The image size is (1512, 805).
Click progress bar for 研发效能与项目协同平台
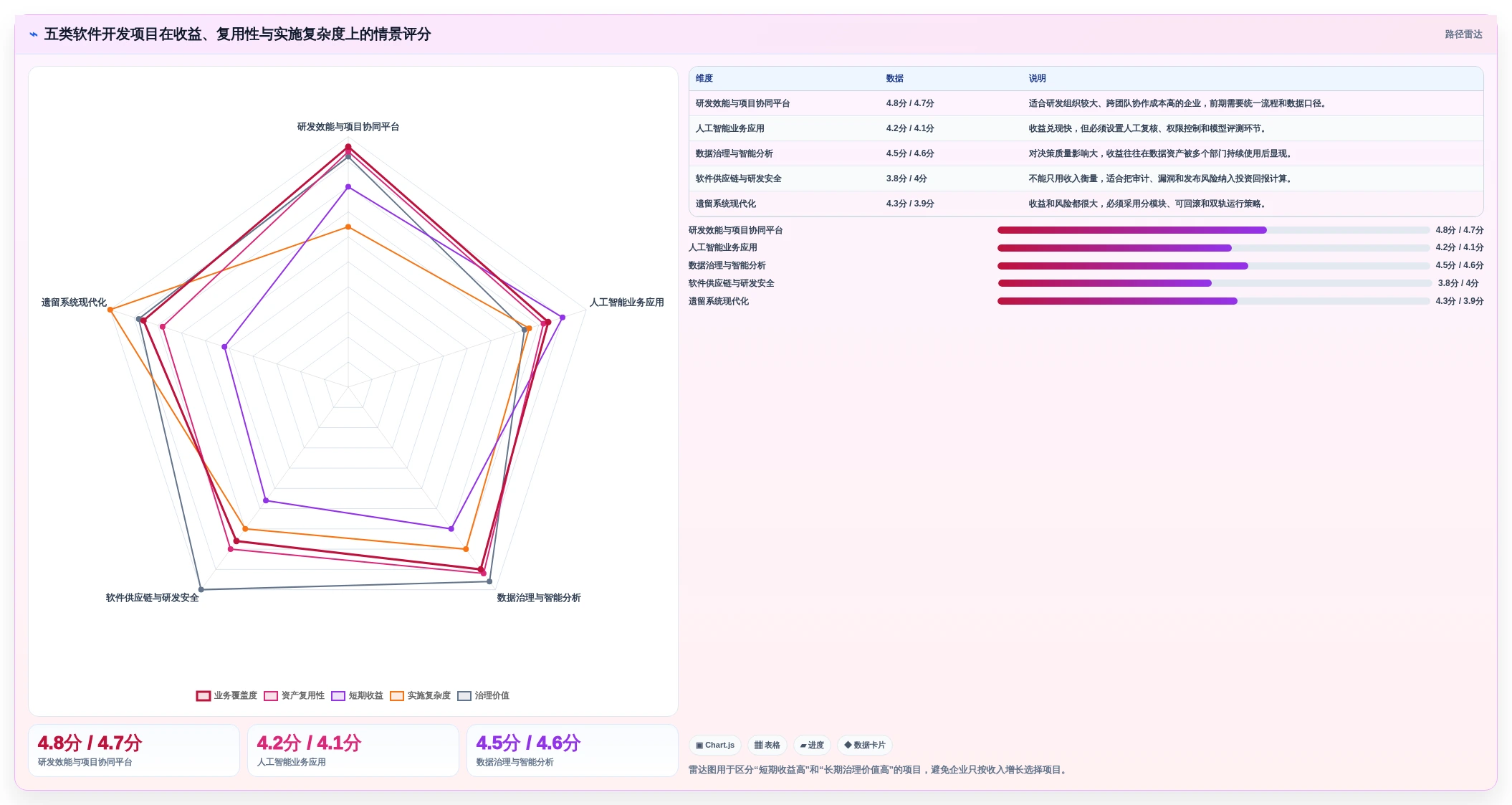(1213, 230)
